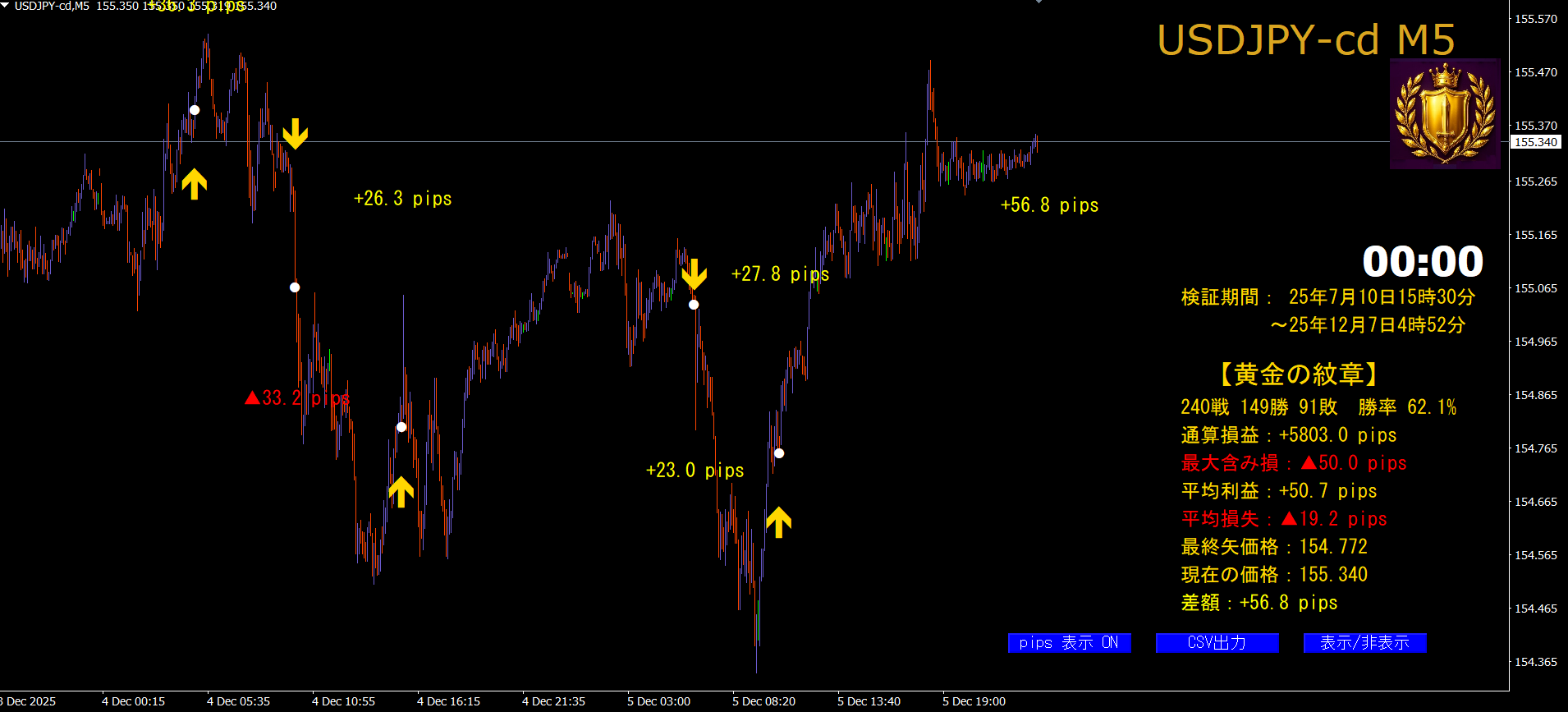The image size is (1568, 712).
Task: Click yellow up arrow below the topmost white dot
Action: pyautogui.click(x=195, y=184)
